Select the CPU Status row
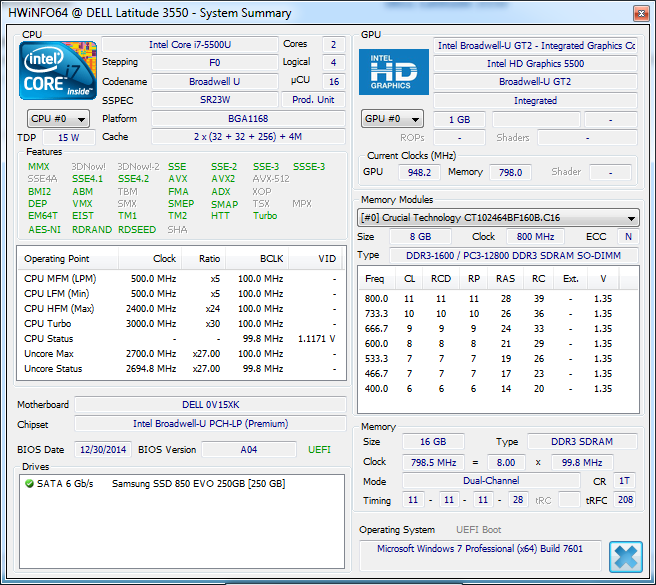The image size is (656, 585). 181,339
